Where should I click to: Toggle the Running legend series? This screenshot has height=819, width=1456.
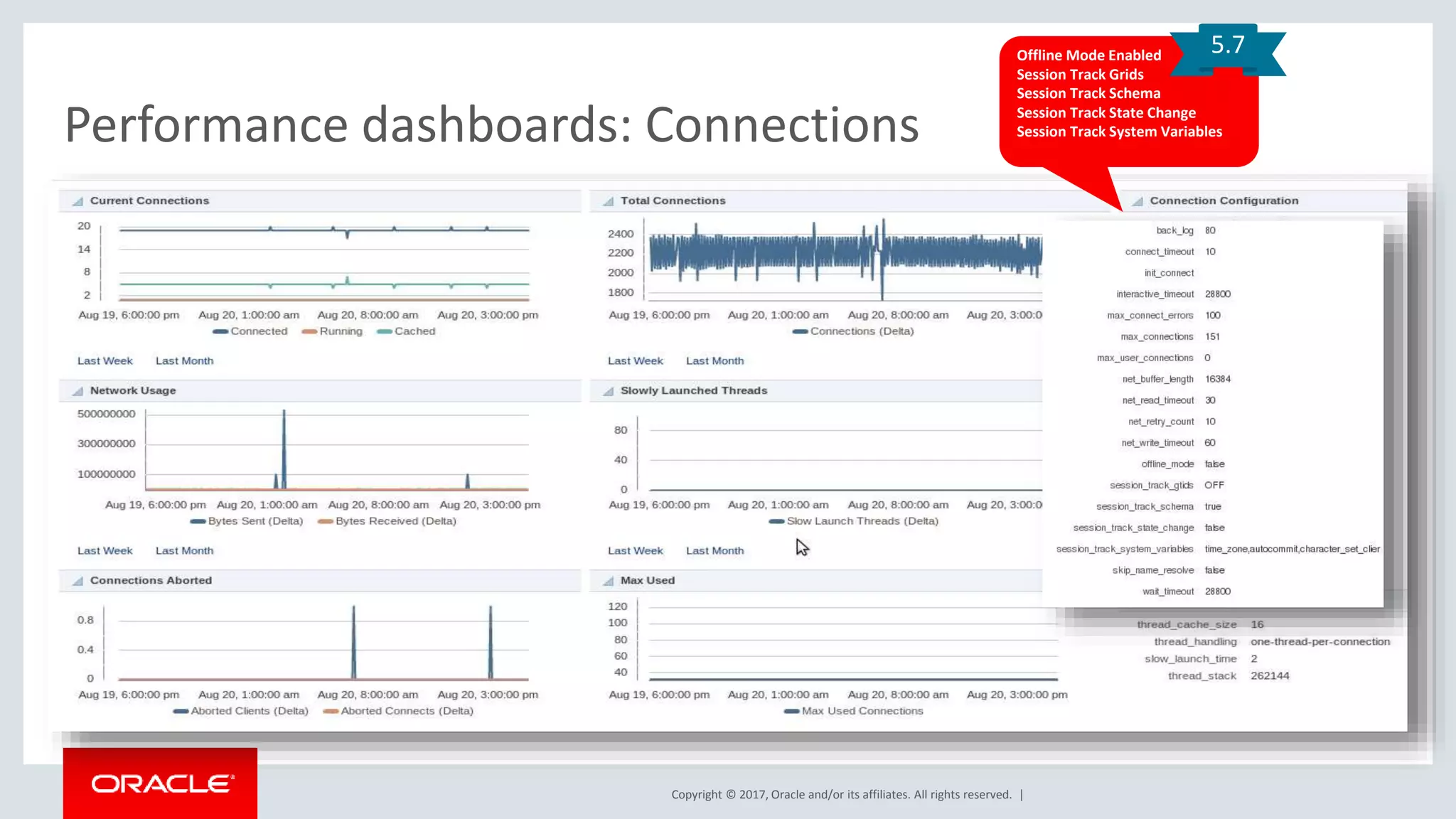pyautogui.click(x=332, y=331)
